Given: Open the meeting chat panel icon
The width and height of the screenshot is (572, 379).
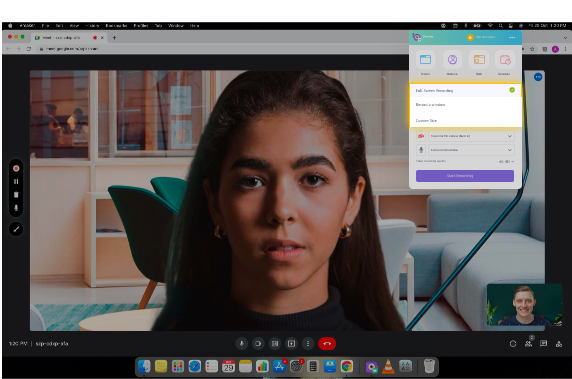Looking at the screenshot, I should (x=544, y=344).
